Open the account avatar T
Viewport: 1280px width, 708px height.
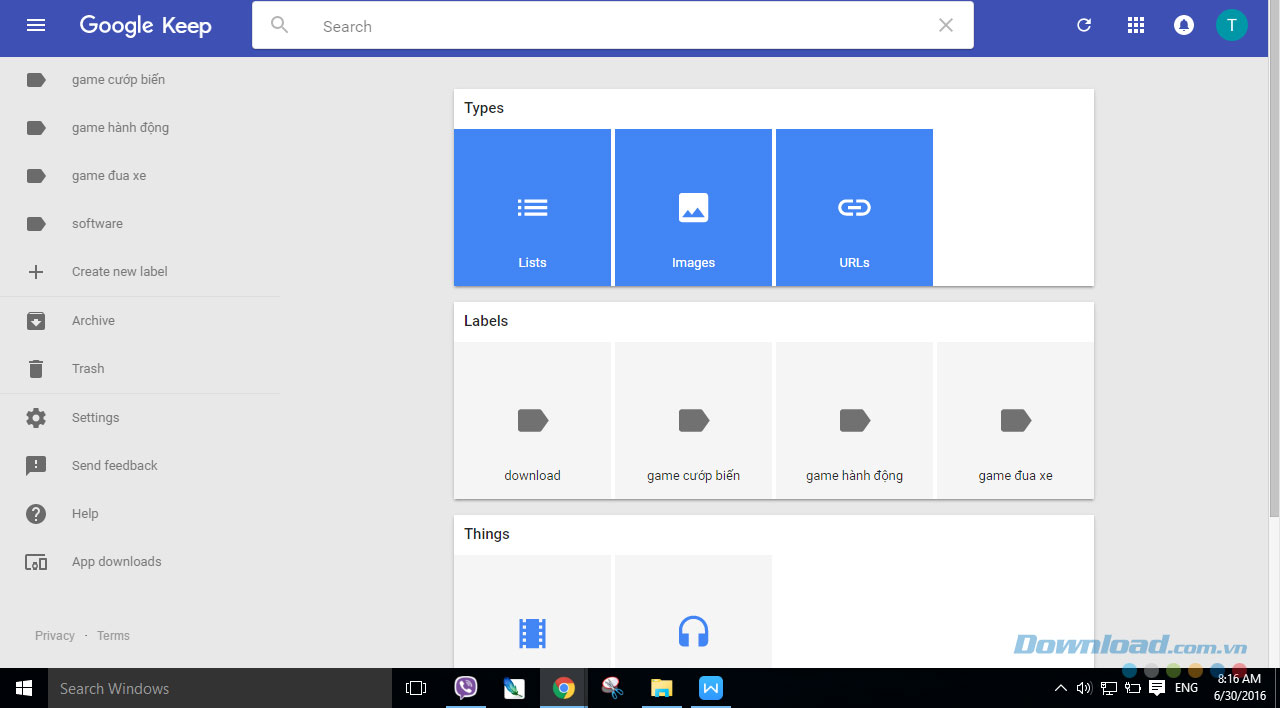click(x=1231, y=26)
